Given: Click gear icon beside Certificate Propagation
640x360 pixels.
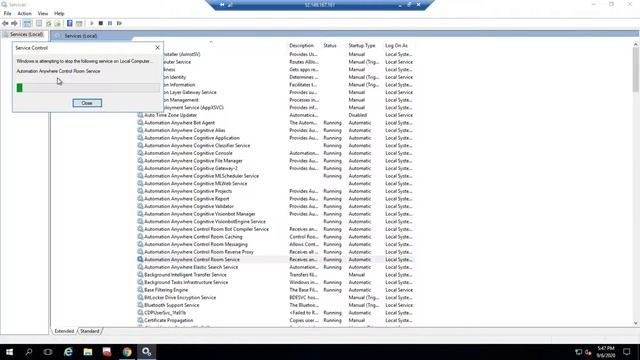Looking at the screenshot, I should (140, 320).
